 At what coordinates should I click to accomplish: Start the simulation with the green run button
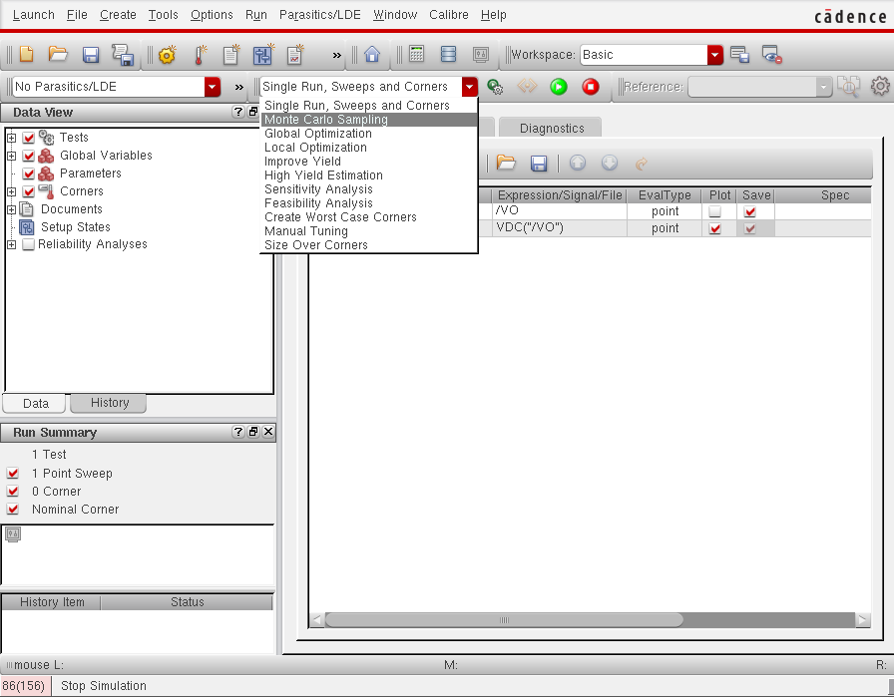559,87
